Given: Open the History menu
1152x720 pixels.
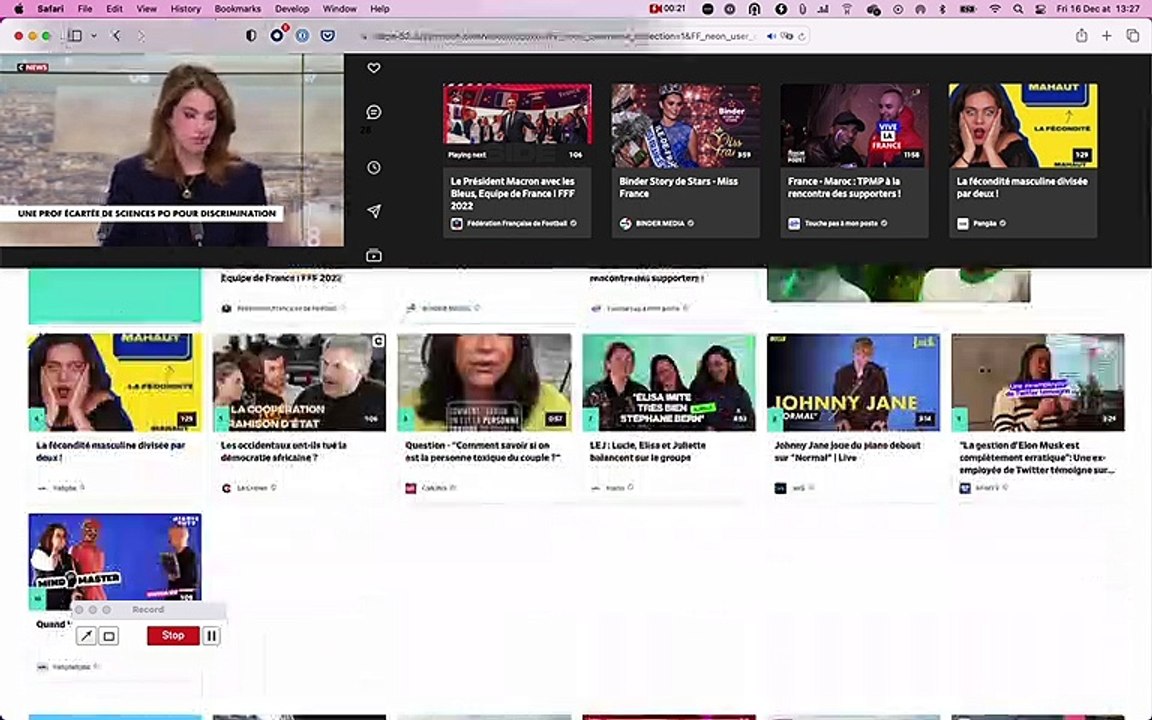Looking at the screenshot, I should 185,9.
